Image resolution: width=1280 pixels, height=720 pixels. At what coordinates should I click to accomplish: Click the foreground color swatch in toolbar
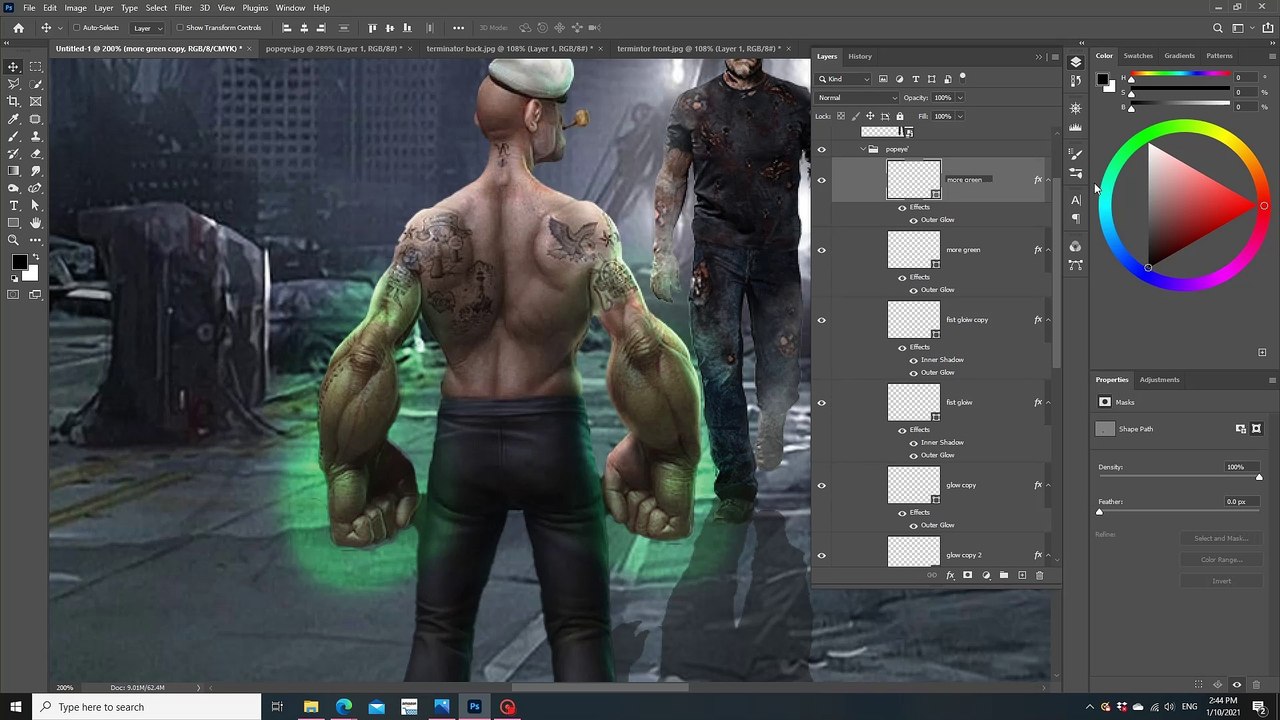(19, 262)
